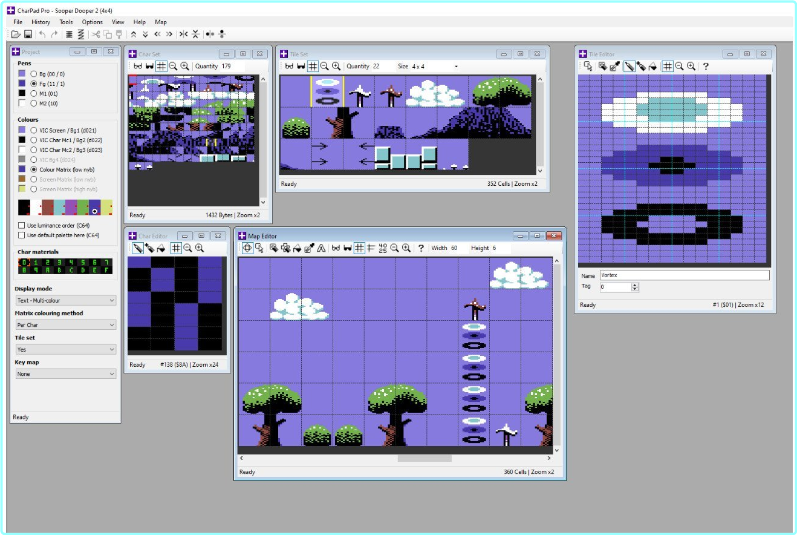The image size is (797, 535).
Task: Select char material 0 cell
Action: coord(24,262)
